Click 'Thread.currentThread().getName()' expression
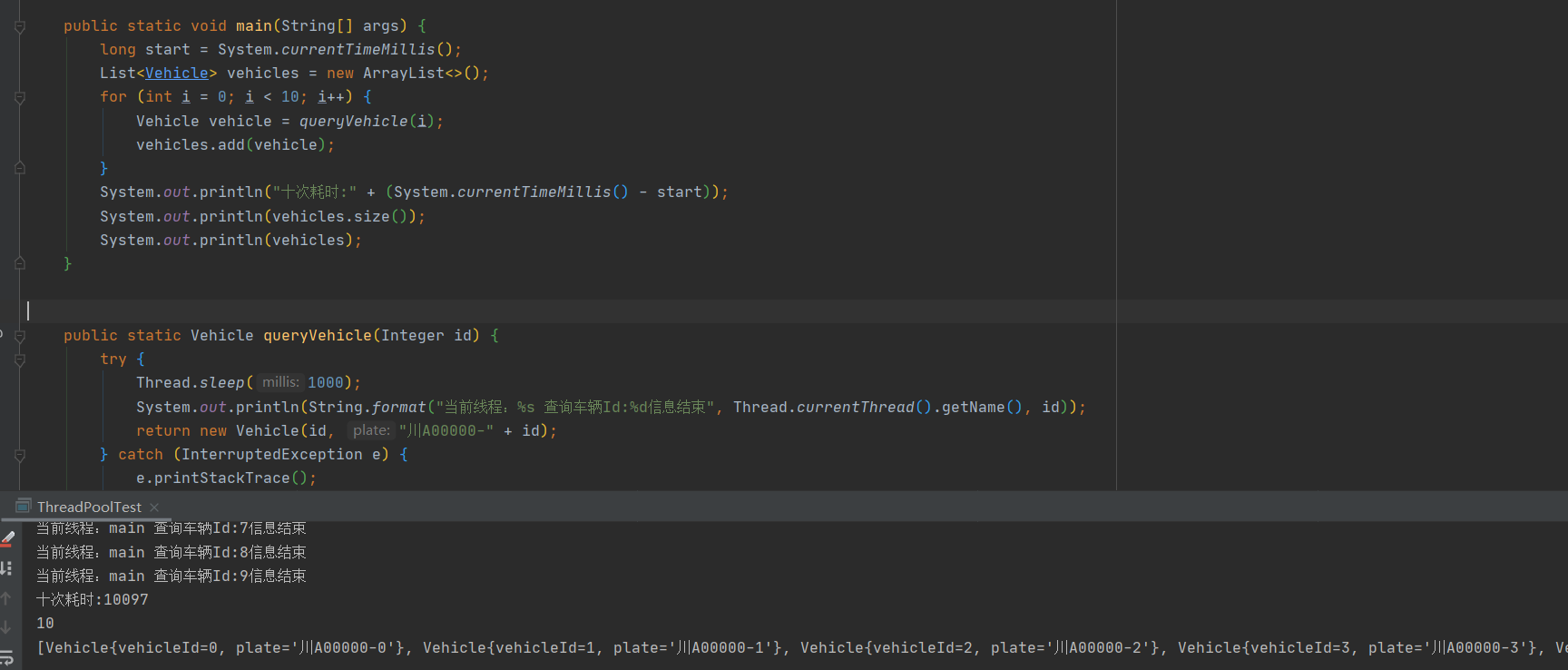This screenshot has width=1568, height=670. (878, 408)
